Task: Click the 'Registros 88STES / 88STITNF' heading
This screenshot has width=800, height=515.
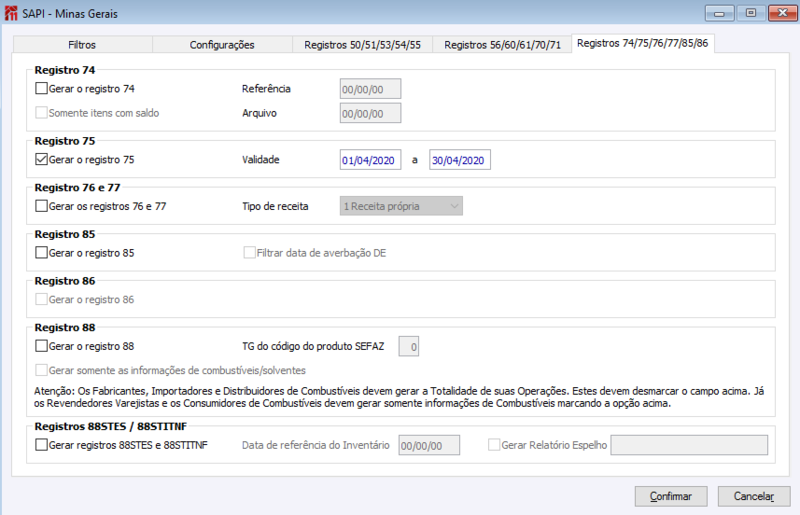Action: point(111,426)
